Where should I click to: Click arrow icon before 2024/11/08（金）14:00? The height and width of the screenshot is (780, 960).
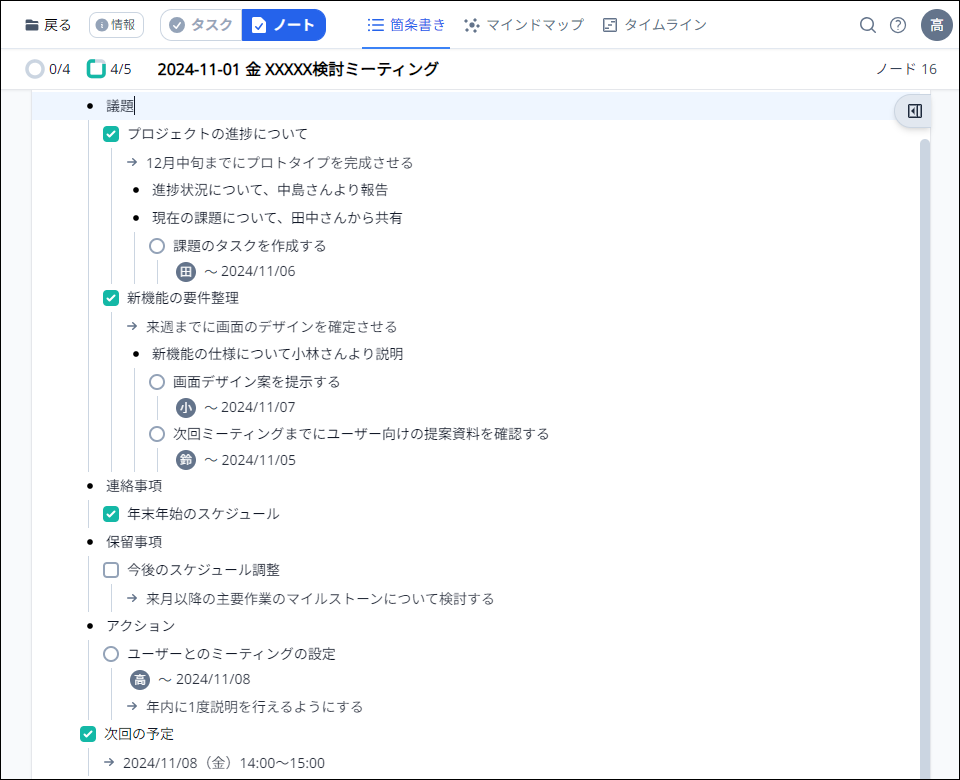109,762
